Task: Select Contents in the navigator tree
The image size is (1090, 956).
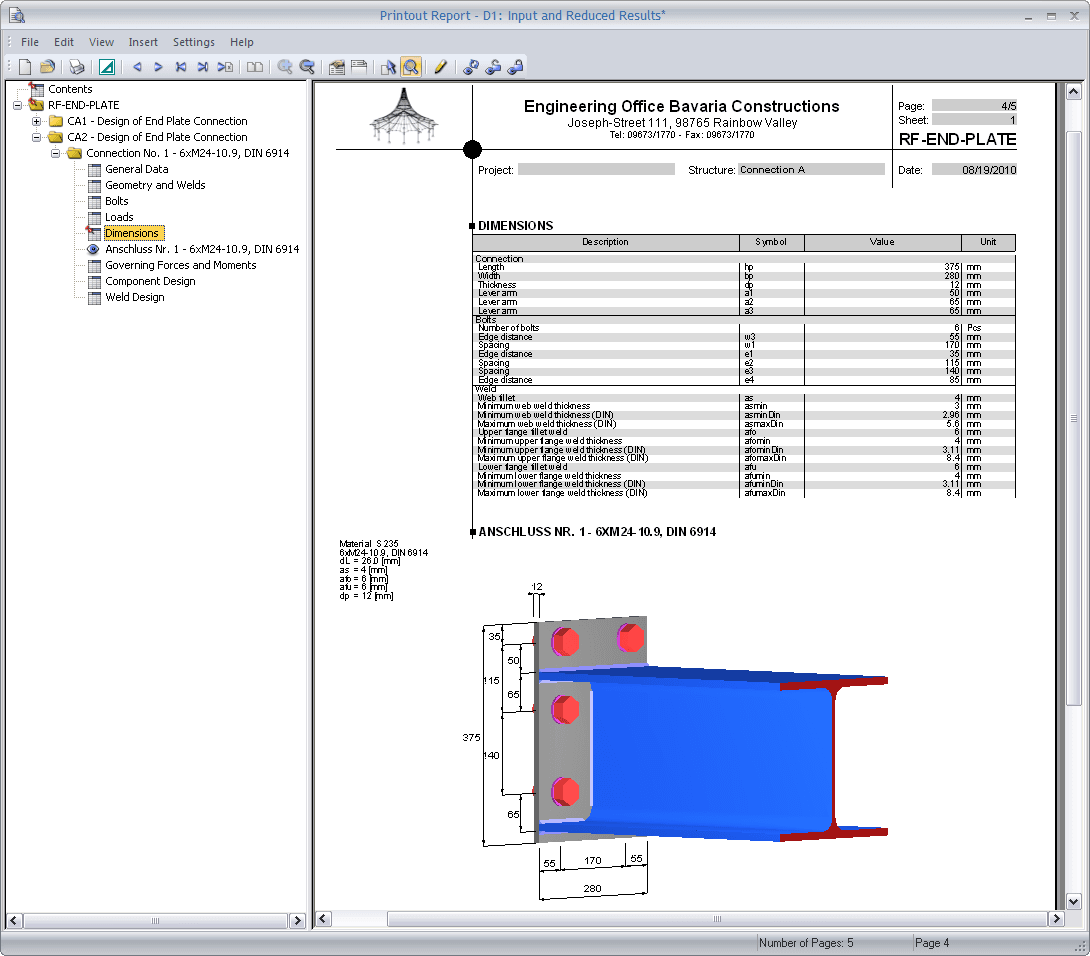Action: [x=70, y=89]
